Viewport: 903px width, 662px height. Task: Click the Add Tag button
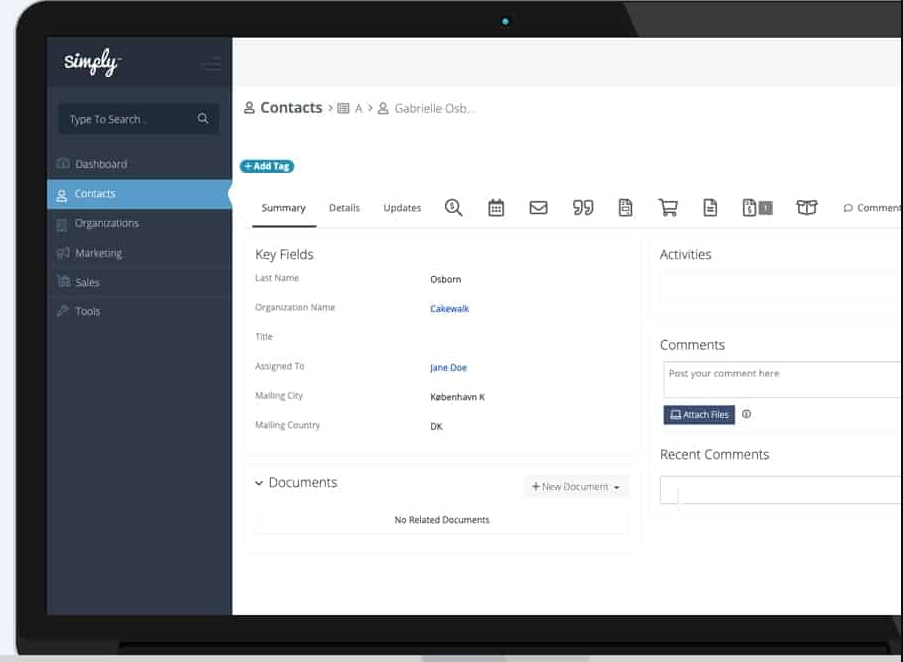click(x=267, y=166)
